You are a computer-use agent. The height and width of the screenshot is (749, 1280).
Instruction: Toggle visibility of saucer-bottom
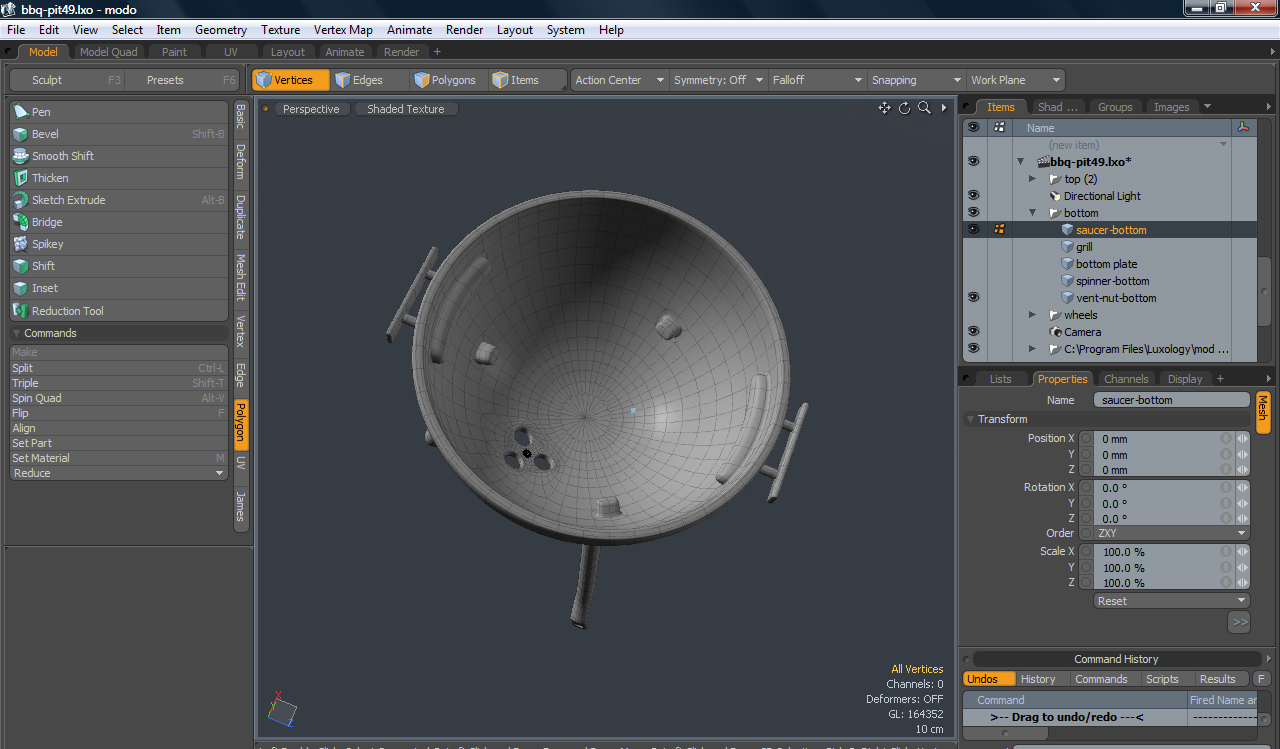click(x=974, y=230)
